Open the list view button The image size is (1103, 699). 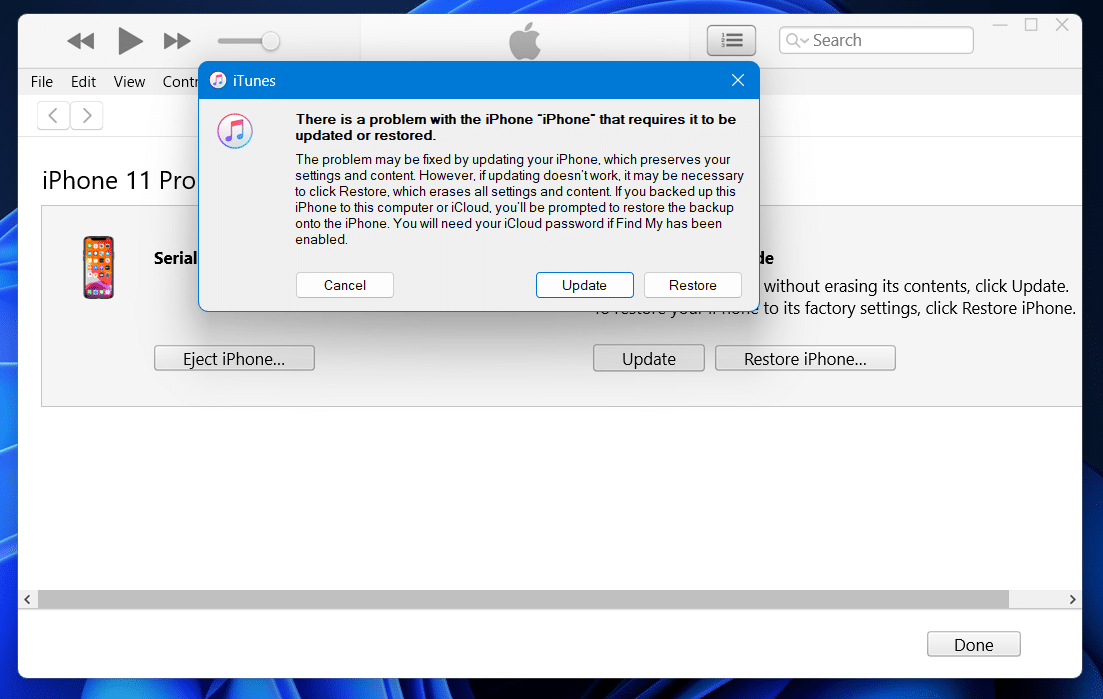pos(731,40)
